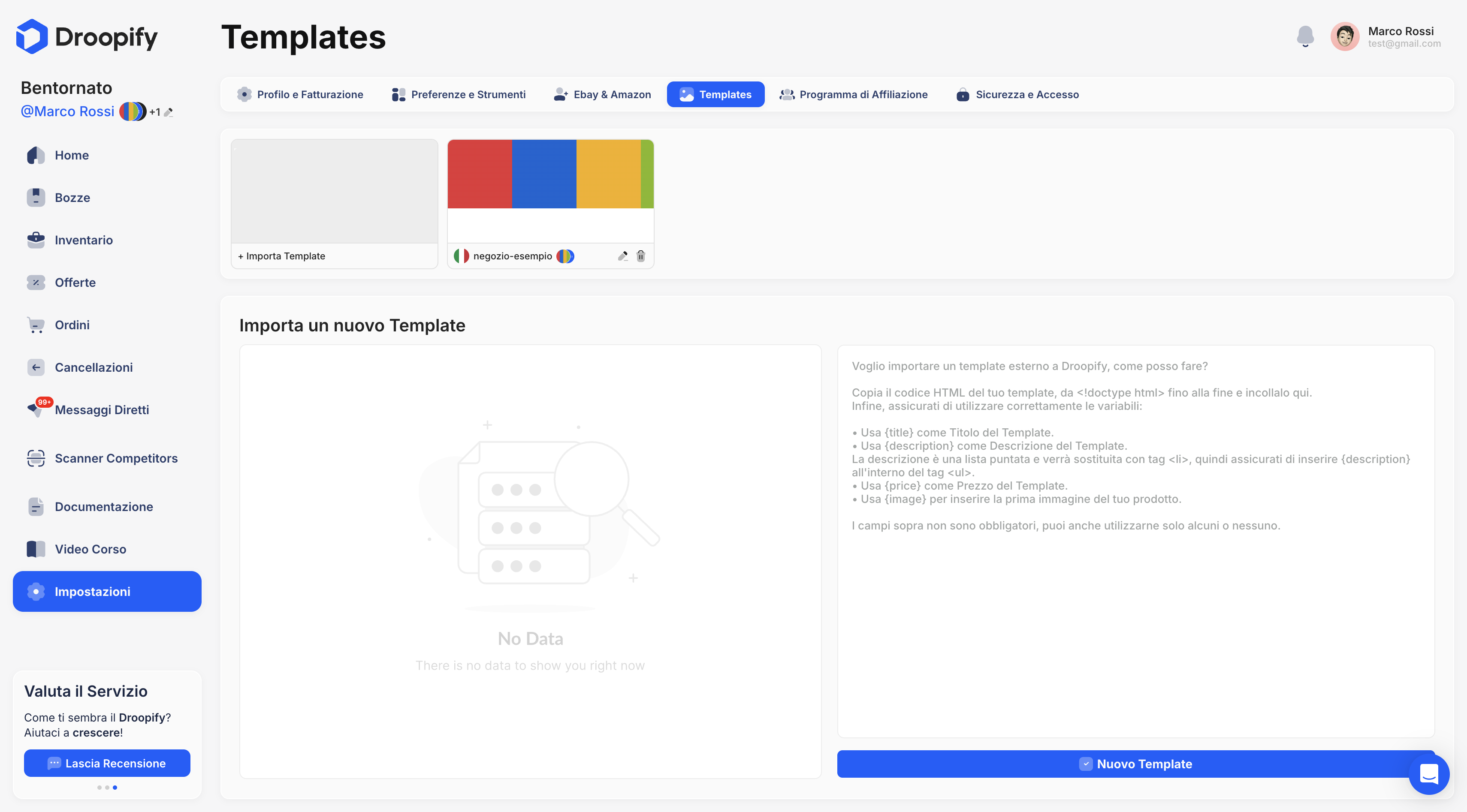Click the Offerte percent icon
The width and height of the screenshot is (1467, 812).
click(36, 282)
